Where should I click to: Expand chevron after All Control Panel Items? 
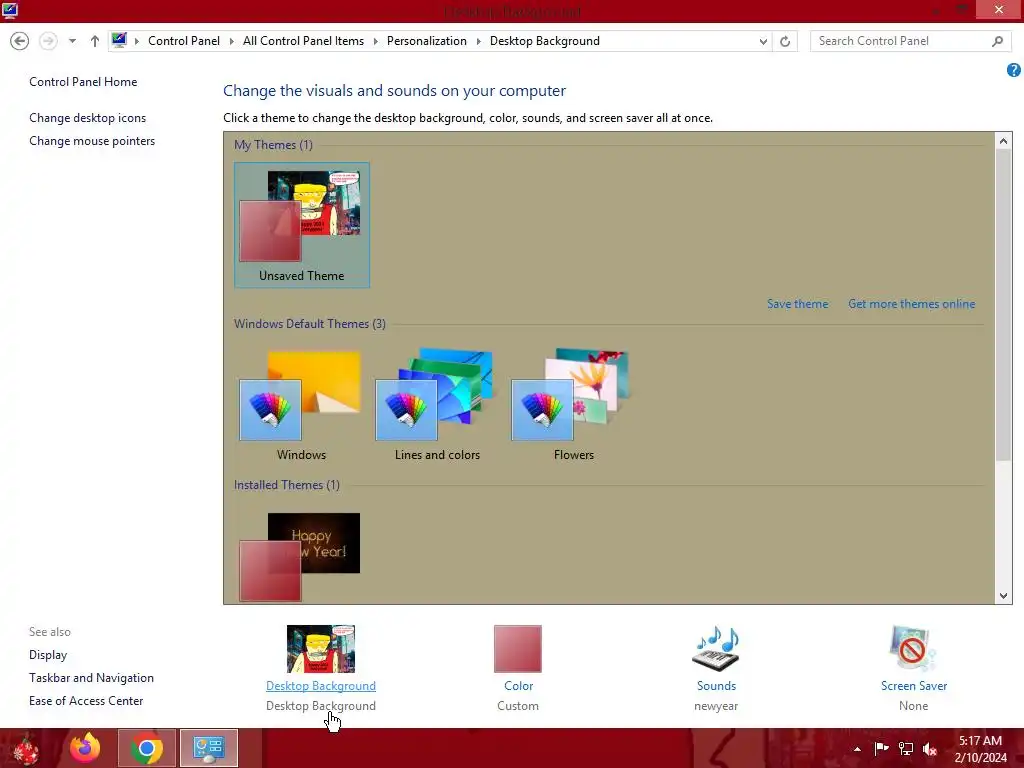376,41
